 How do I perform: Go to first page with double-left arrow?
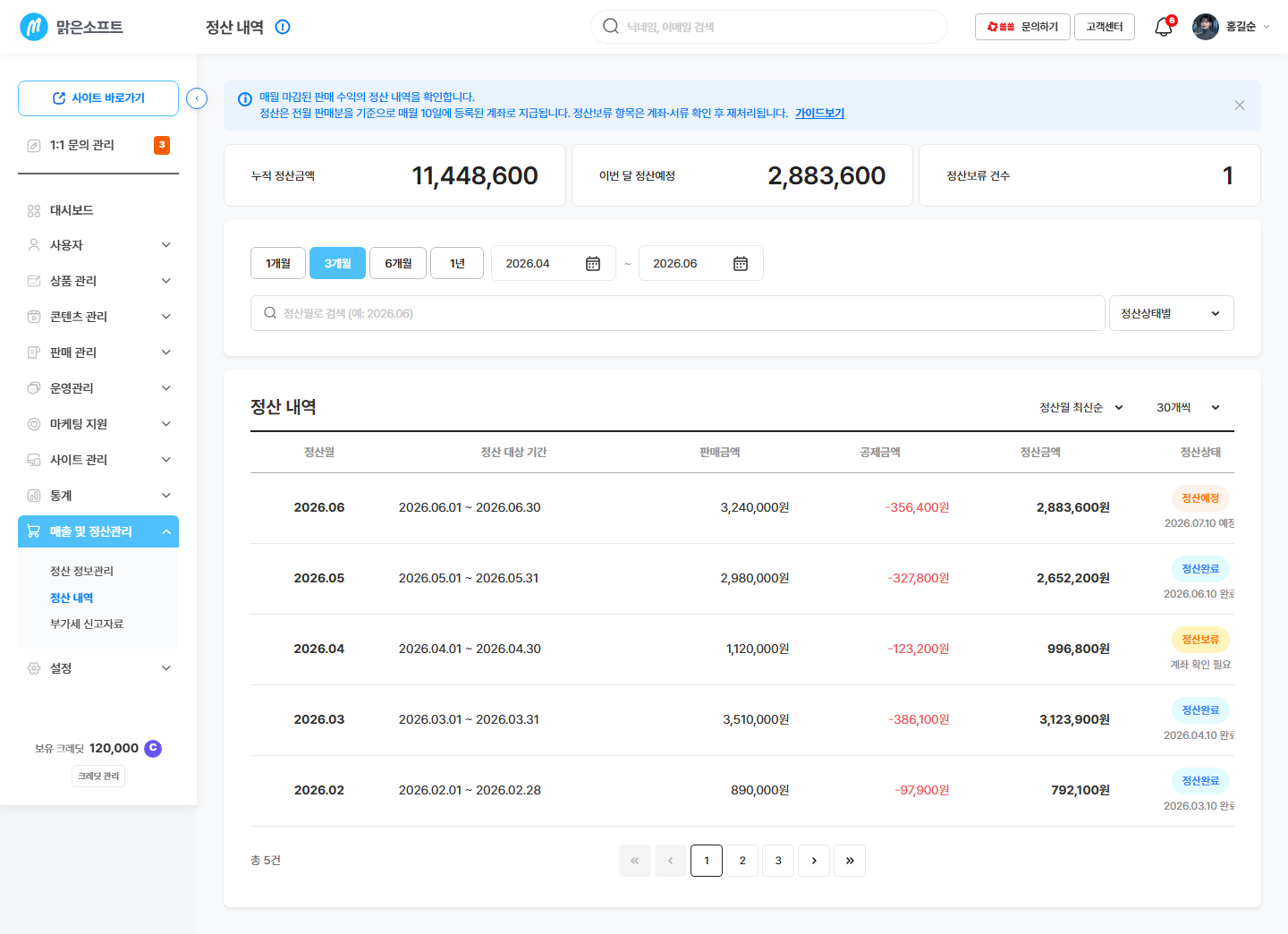[x=635, y=861]
